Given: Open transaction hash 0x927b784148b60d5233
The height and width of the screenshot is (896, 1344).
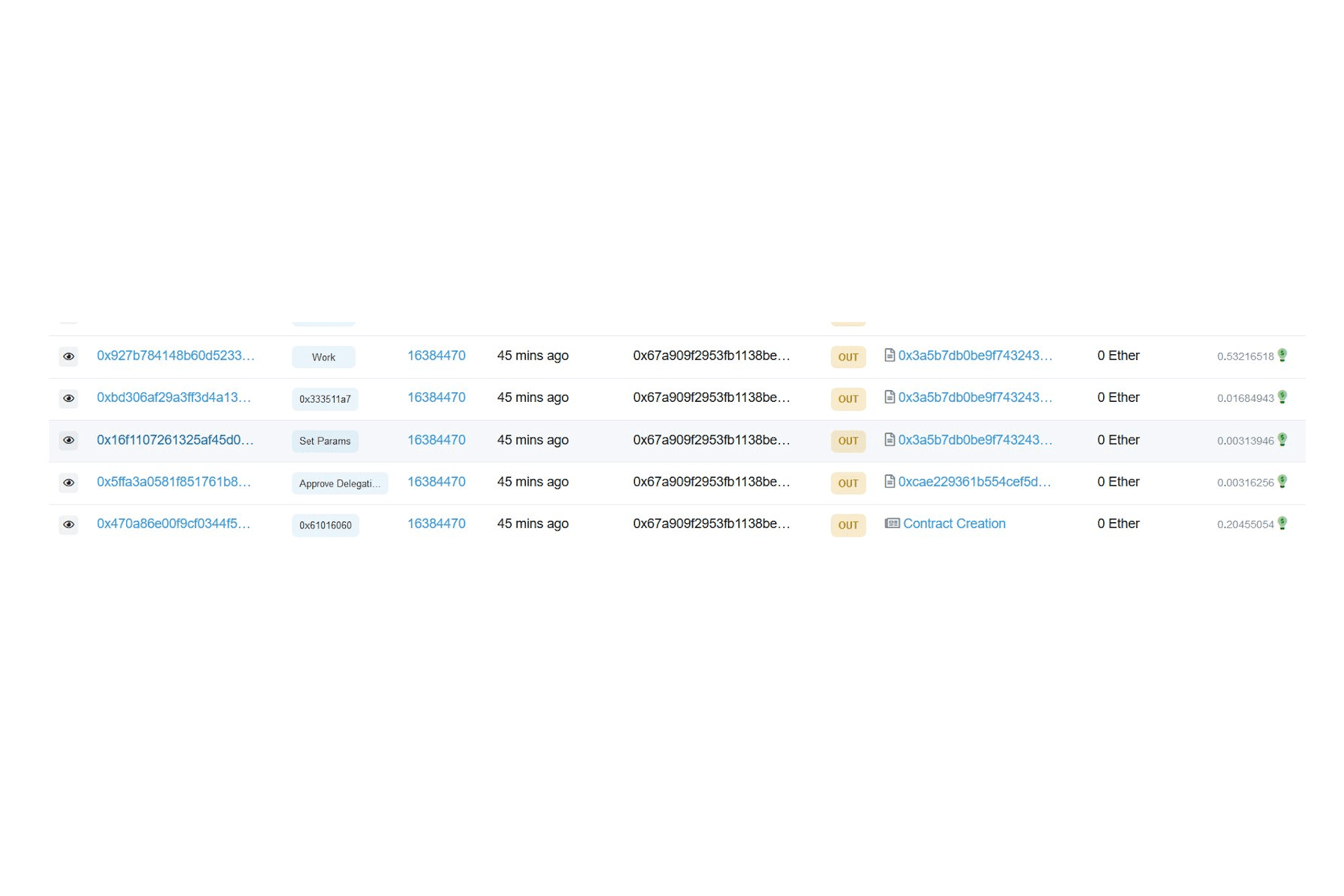Looking at the screenshot, I should 175,356.
